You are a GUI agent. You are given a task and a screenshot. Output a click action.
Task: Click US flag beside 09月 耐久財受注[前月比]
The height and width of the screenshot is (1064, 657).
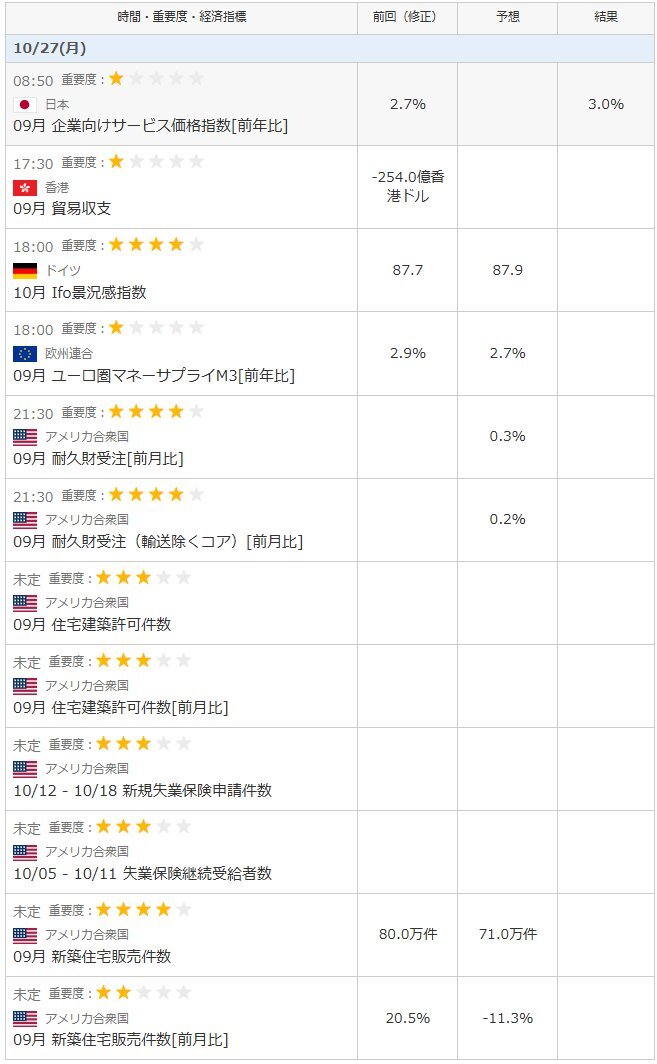[x=25, y=436]
